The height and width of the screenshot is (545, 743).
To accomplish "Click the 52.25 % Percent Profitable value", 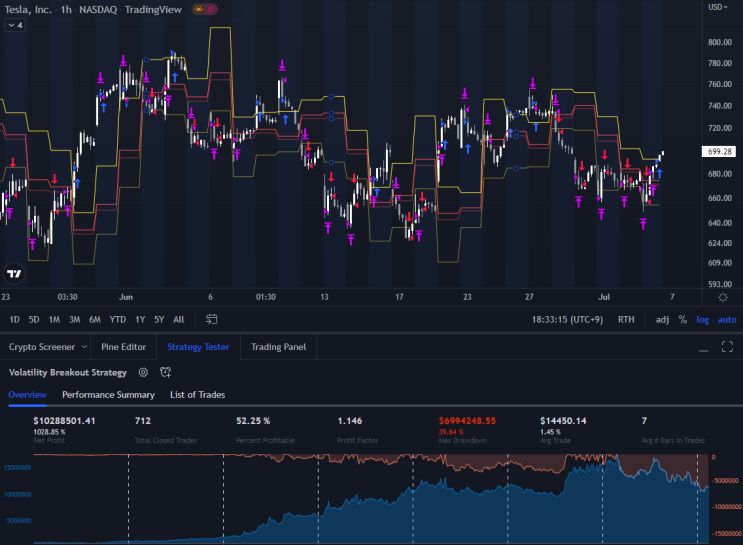I will tap(253, 421).
